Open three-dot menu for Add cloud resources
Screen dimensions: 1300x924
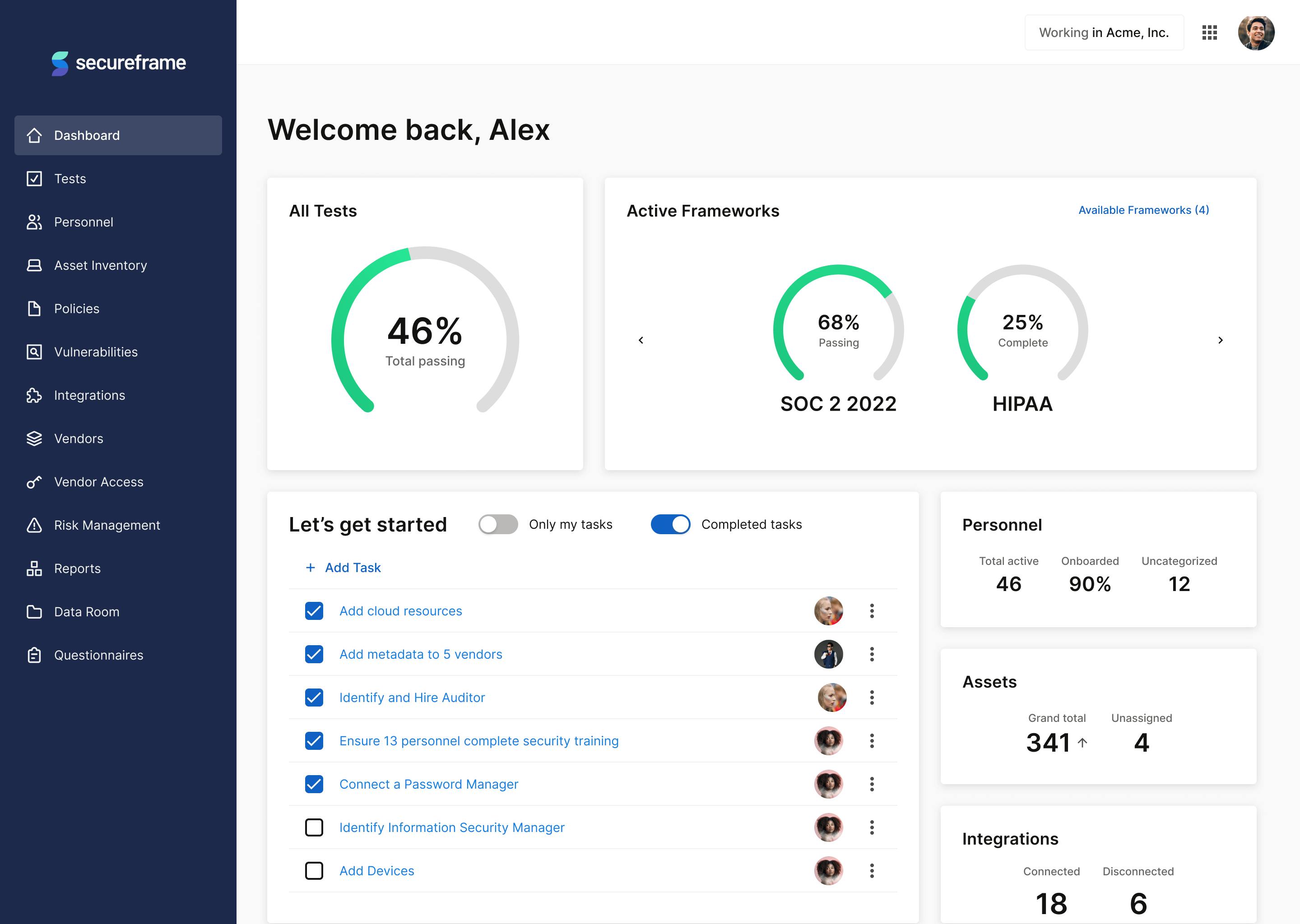[872, 611]
